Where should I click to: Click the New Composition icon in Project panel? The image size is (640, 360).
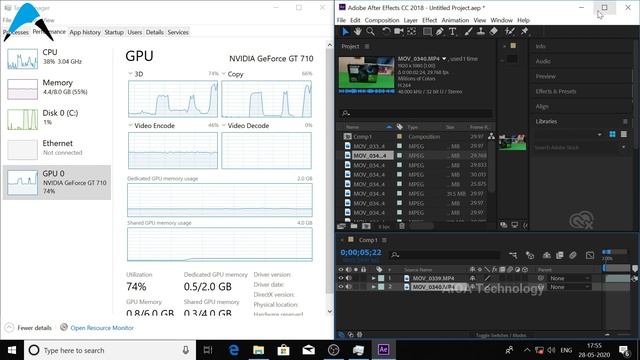[367, 226]
